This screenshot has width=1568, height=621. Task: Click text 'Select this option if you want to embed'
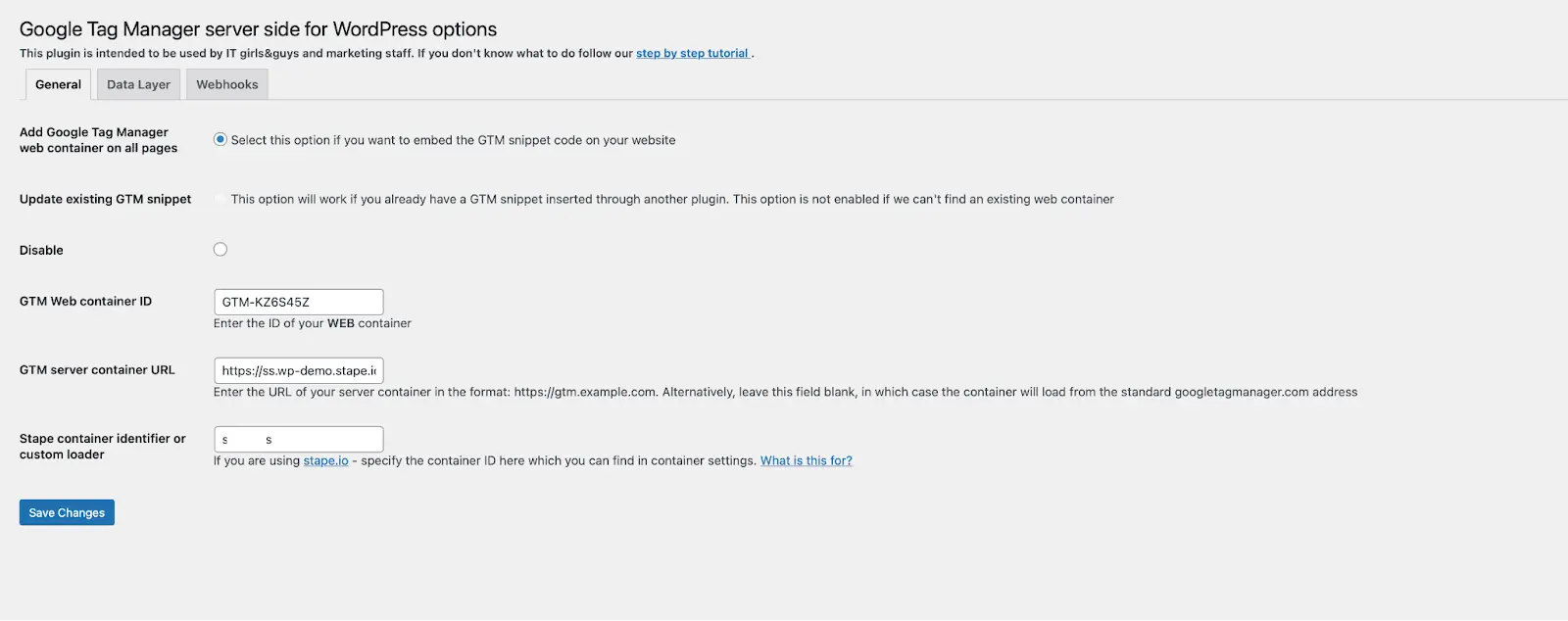click(453, 140)
